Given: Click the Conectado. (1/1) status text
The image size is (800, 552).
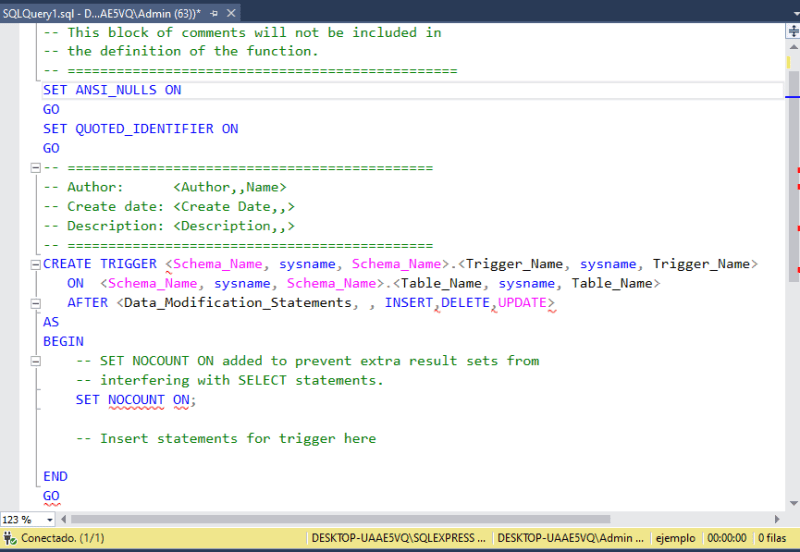Looking at the screenshot, I should [x=63, y=538].
